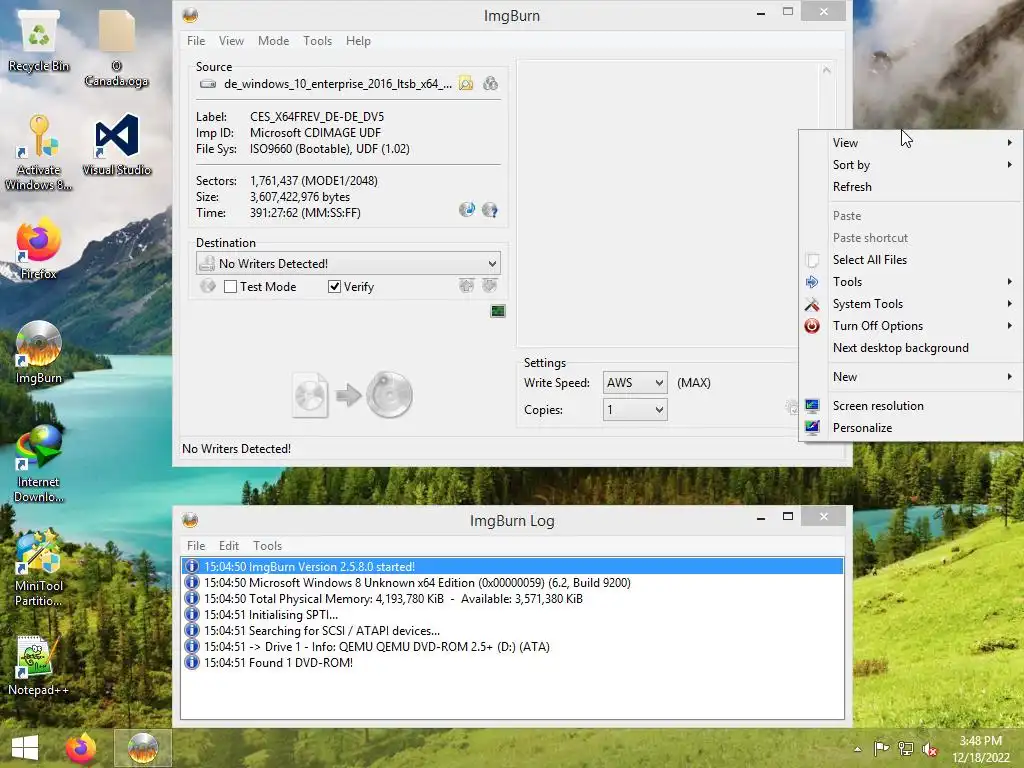Expand Turn Off Options submenu
1024x768 pixels.
911,326
